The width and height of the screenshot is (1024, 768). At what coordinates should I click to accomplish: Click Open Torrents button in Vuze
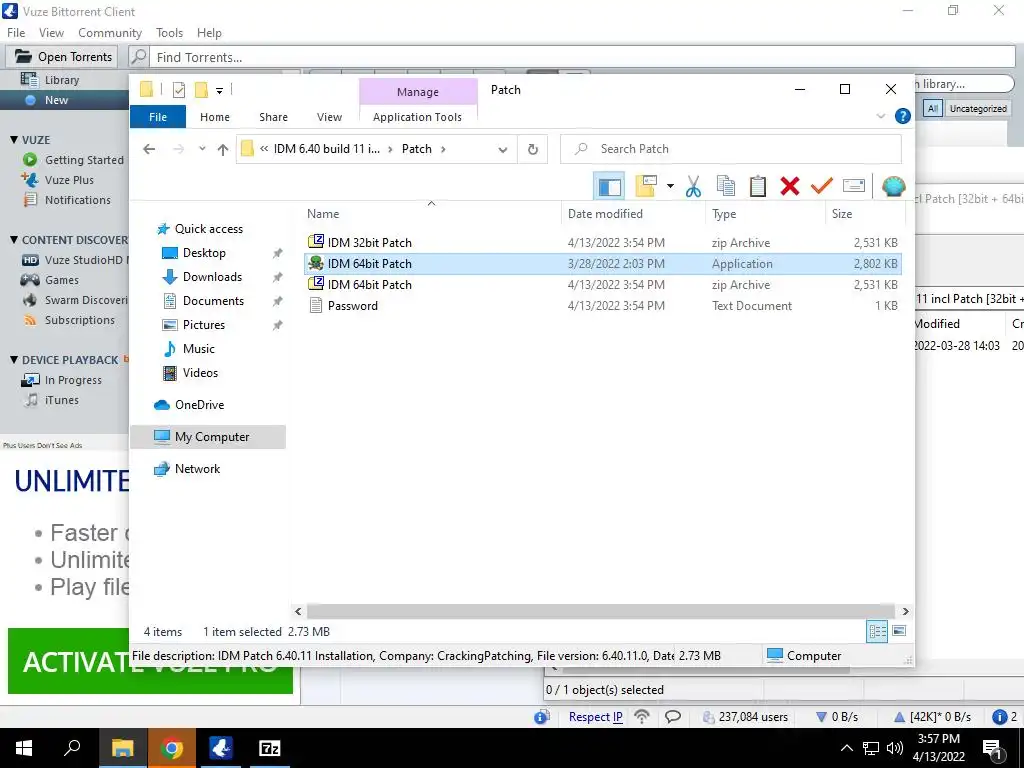[x=63, y=57]
